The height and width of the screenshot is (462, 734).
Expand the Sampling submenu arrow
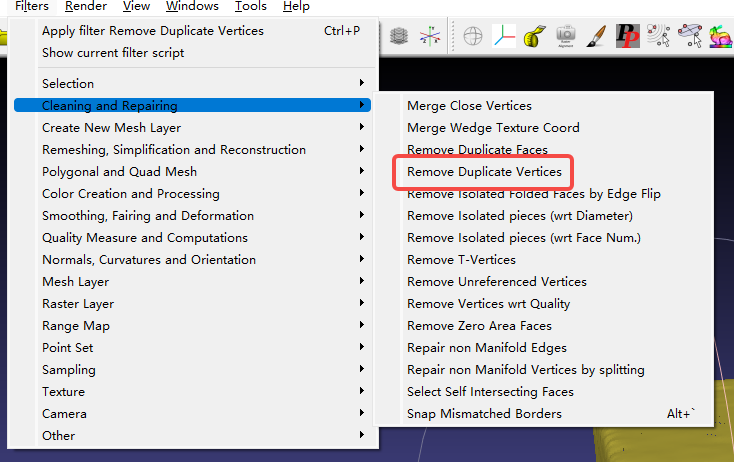tap(361, 369)
